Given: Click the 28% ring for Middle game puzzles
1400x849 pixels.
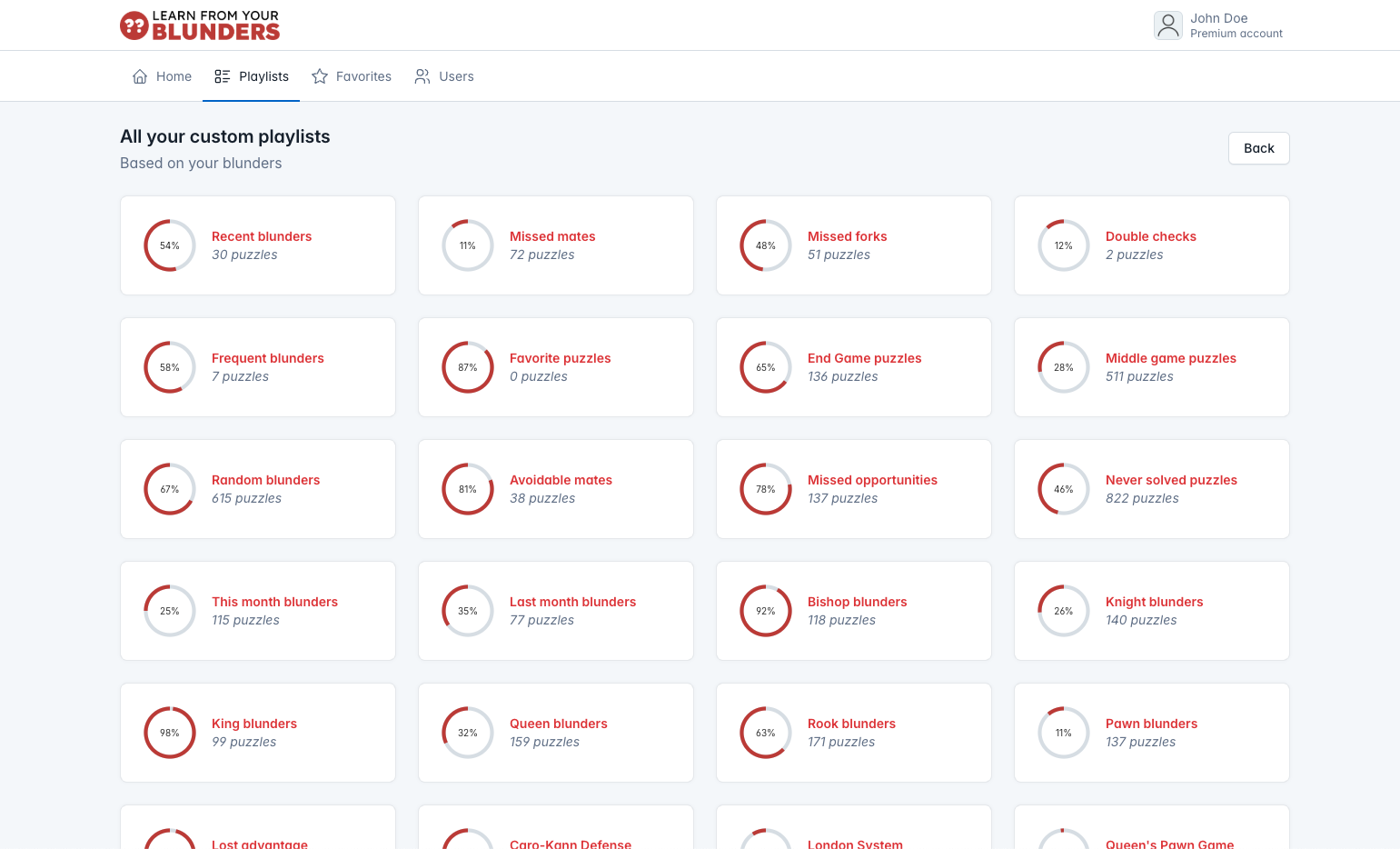Looking at the screenshot, I should pyautogui.click(x=1064, y=367).
